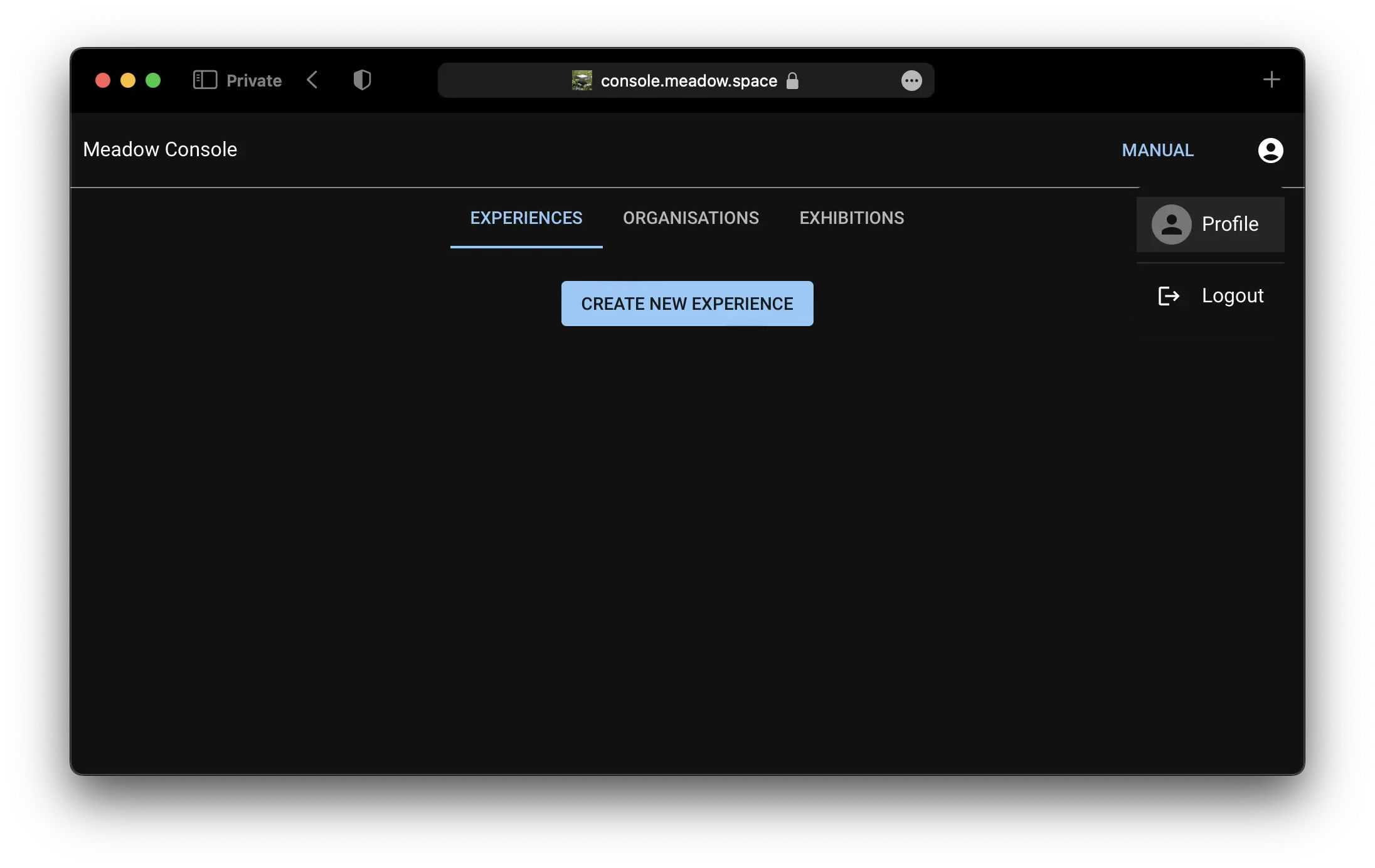Switch to the Experiences tab

(526, 218)
